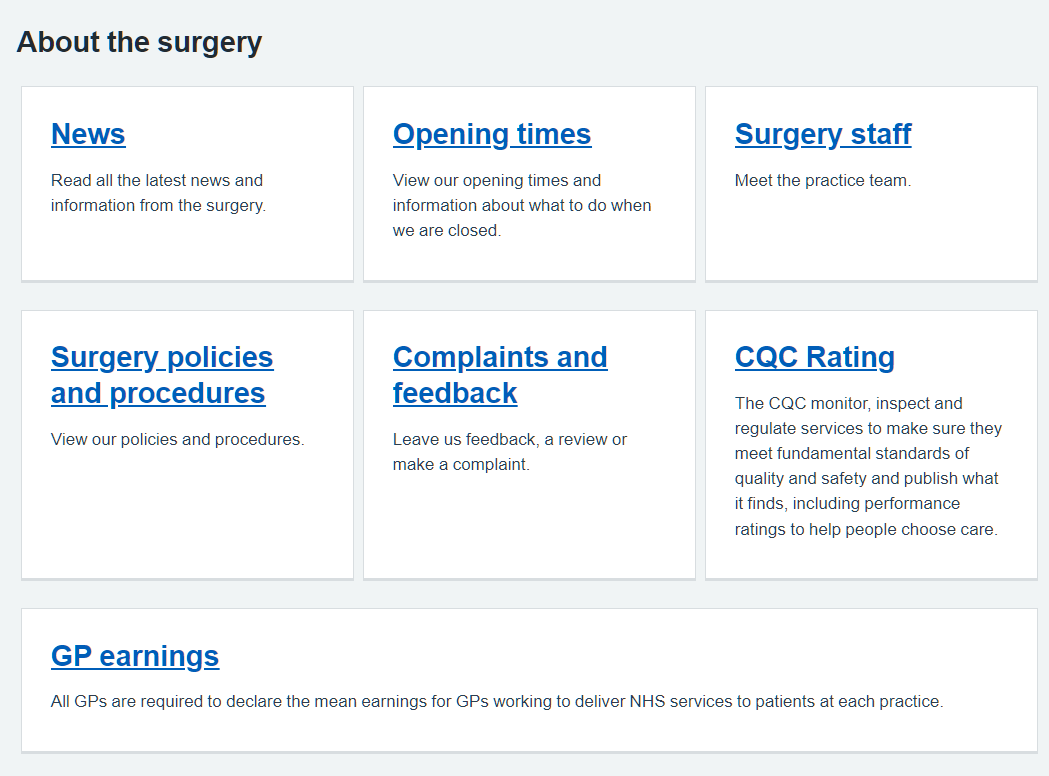The width and height of the screenshot is (1049, 776).
Task: View the CQC Rating link
Action: click(814, 357)
